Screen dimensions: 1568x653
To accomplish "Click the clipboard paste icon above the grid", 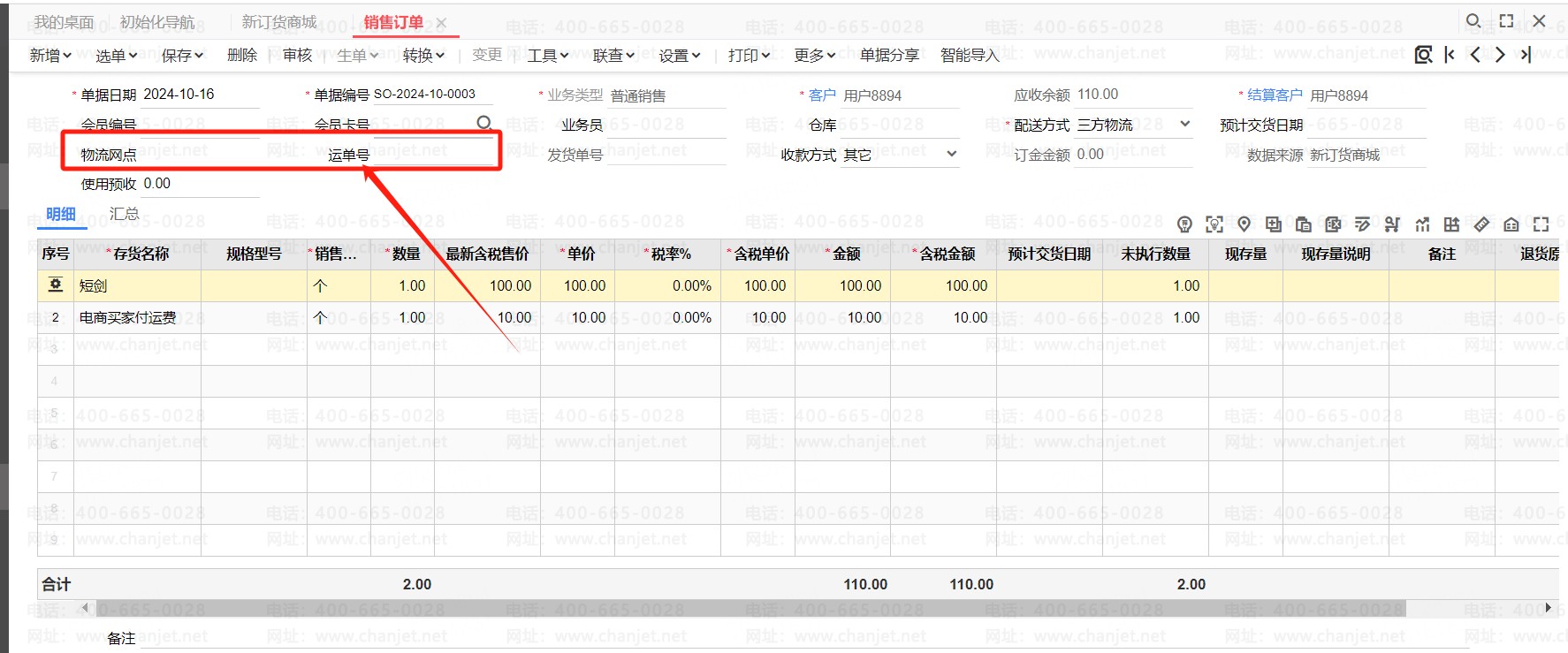I will point(1304,224).
